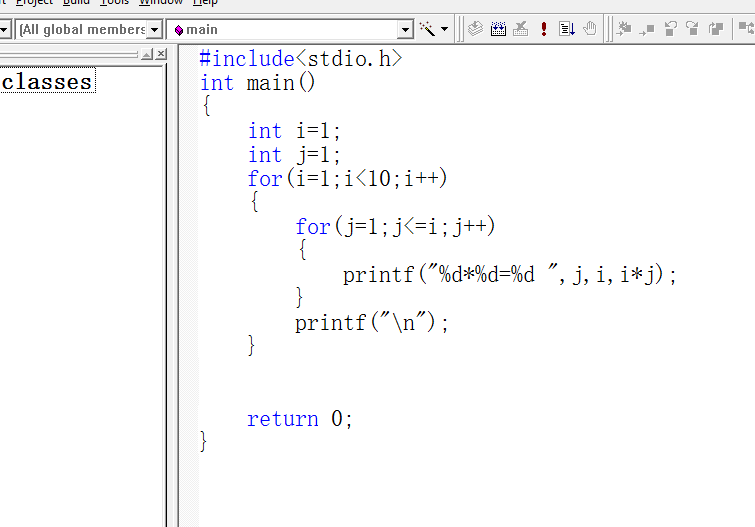Click the Compile toolbar icon
Viewport: 755px width, 527px height.
click(476, 29)
